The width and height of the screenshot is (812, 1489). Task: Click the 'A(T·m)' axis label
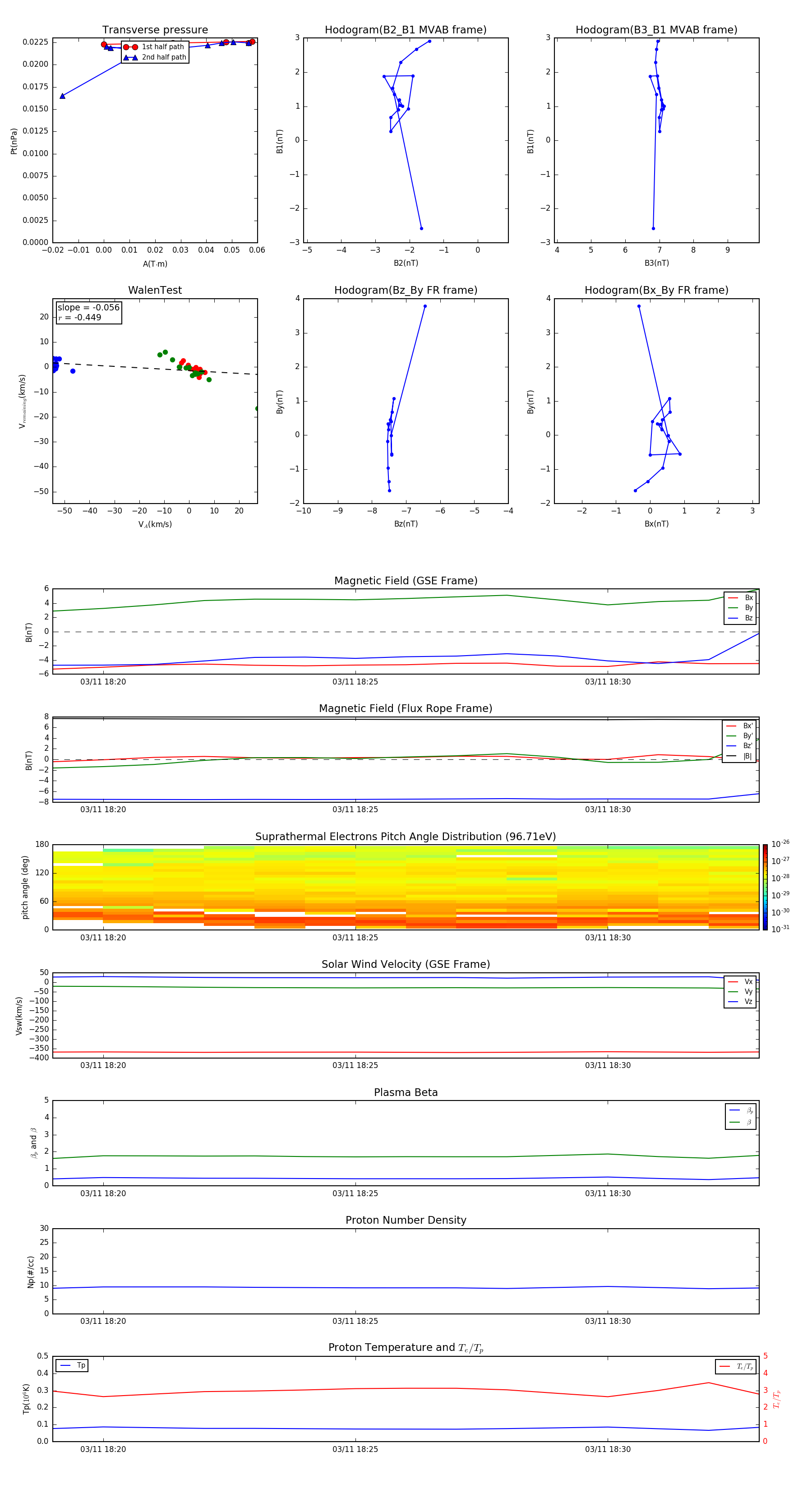[x=155, y=264]
